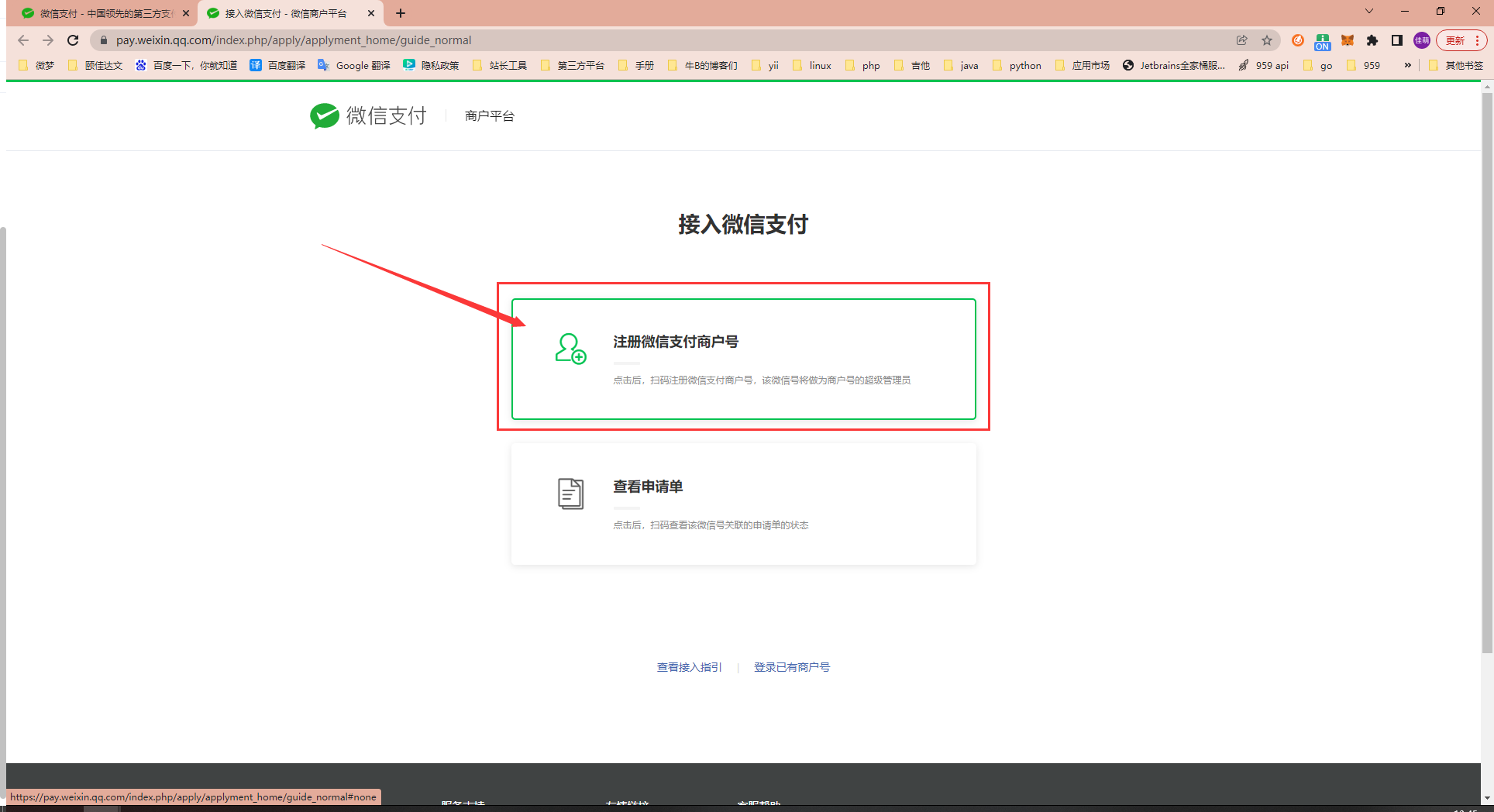Image resolution: width=1494 pixels, height=812 pixels.
Task: Click the 更新 update button
Action: point(1461,40)
